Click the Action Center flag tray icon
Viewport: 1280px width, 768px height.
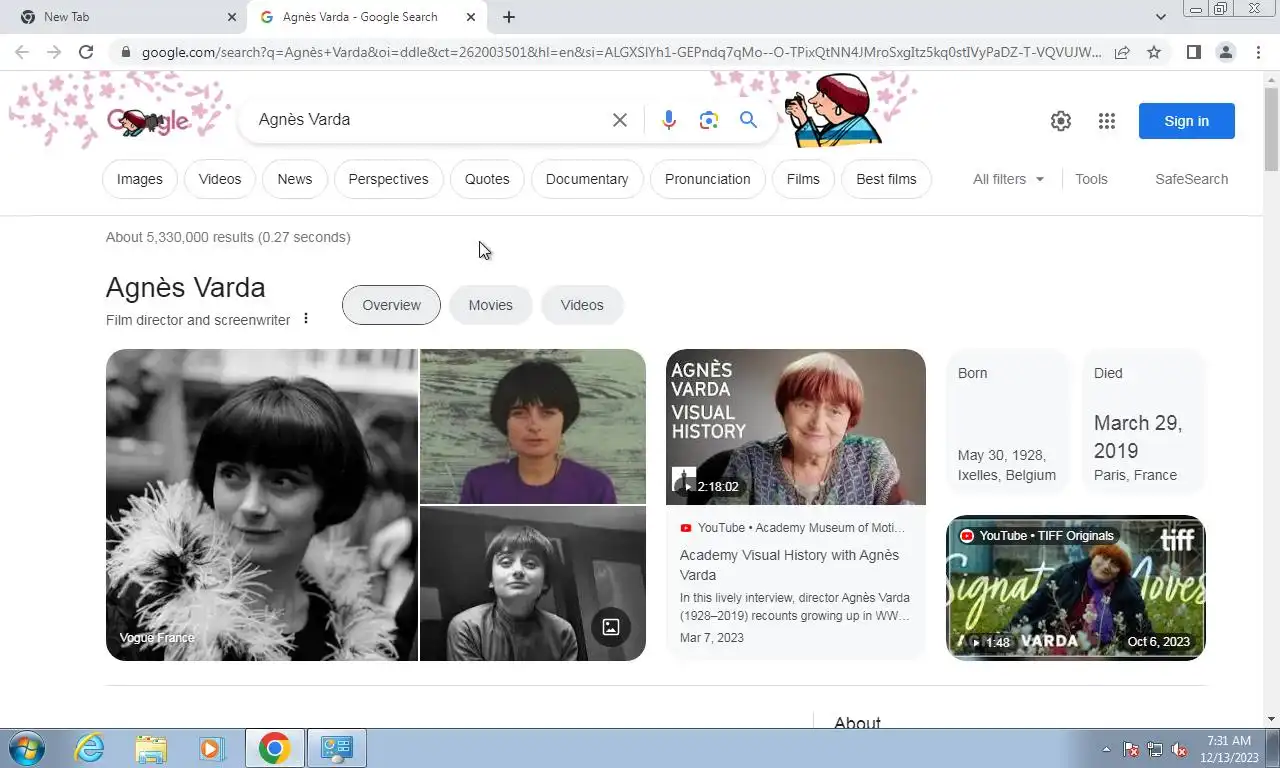tap(1131, 749)
